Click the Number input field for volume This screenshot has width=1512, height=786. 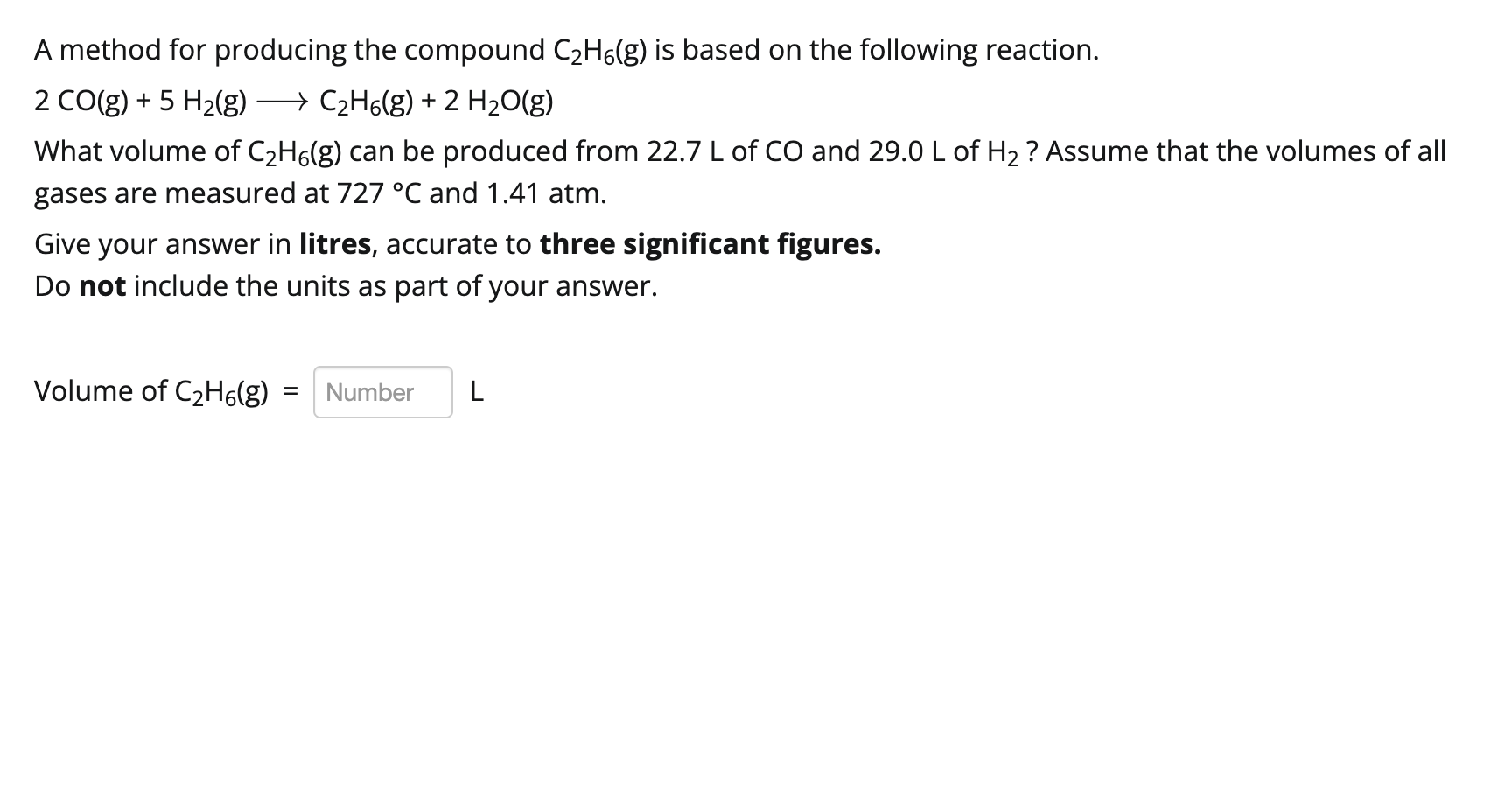tap(383, 392)
